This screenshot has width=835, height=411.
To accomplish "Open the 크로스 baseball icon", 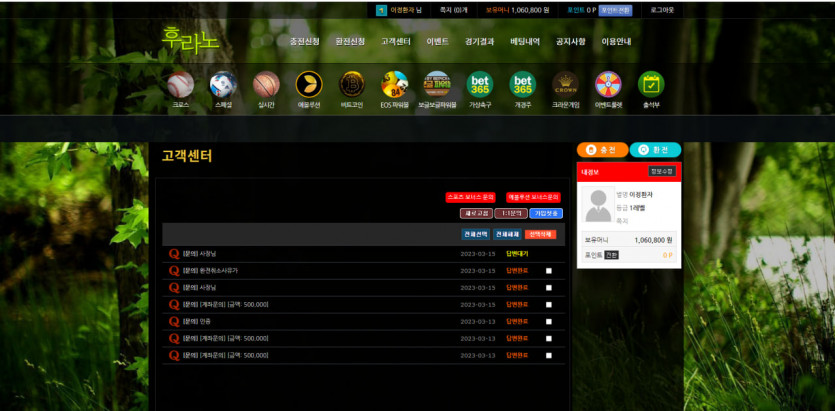I will click(180, 84).
